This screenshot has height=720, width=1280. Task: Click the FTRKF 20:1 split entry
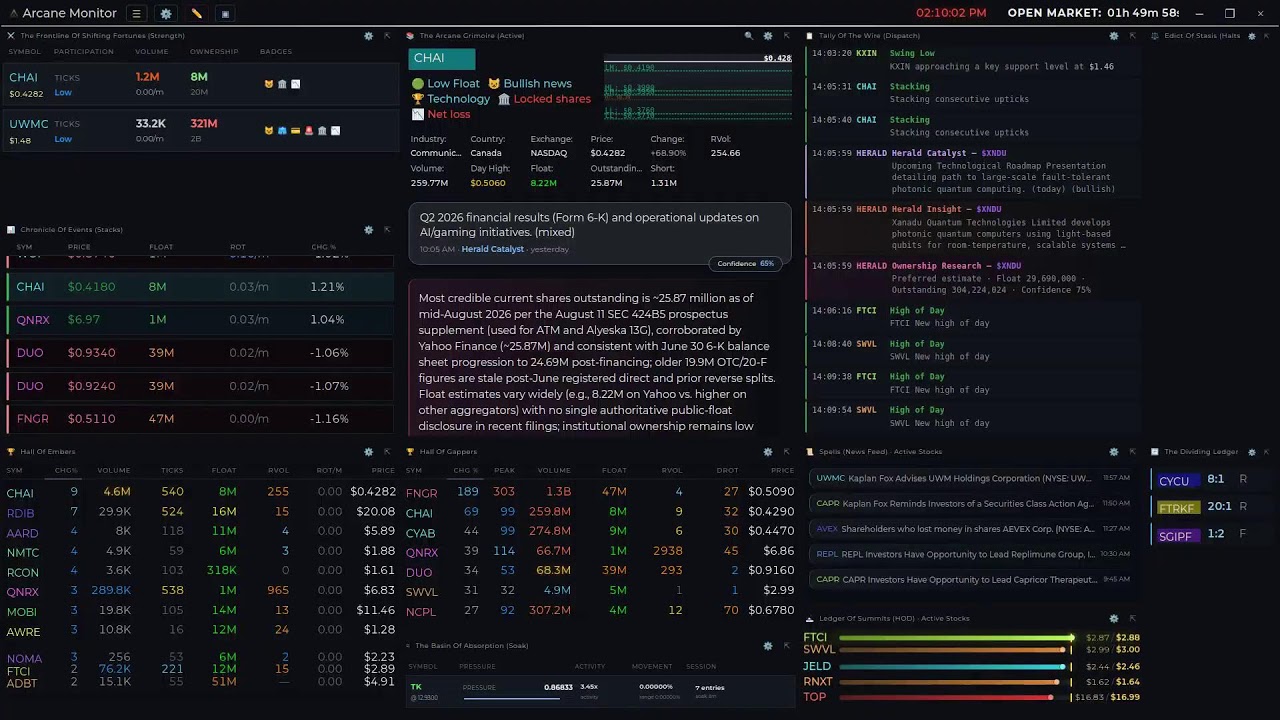pos(1212,507)
